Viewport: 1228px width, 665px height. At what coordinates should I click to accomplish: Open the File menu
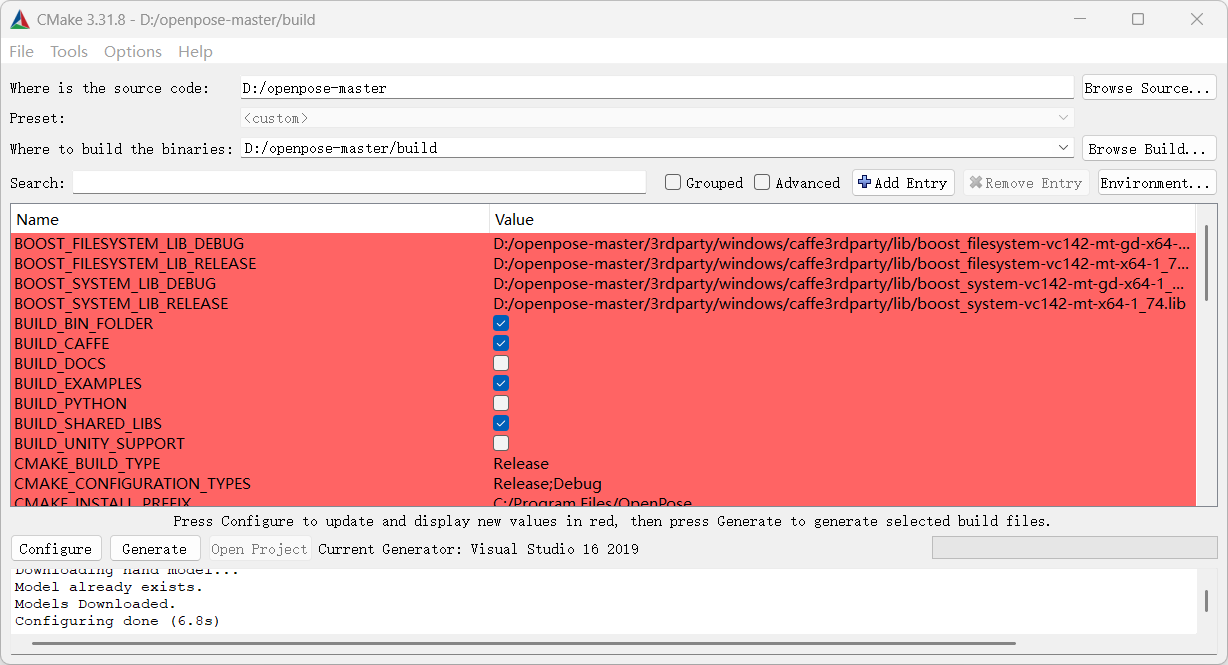(x=20, y=51)
